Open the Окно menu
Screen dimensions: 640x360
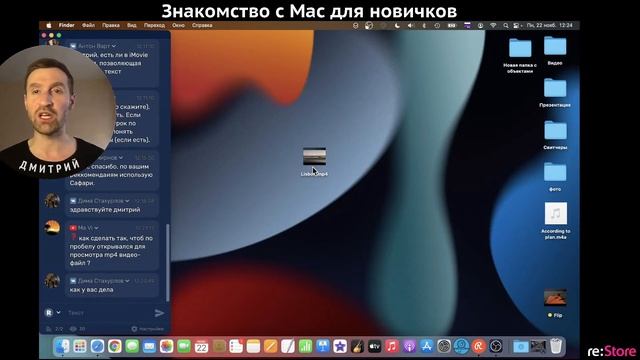click(178, 25)
